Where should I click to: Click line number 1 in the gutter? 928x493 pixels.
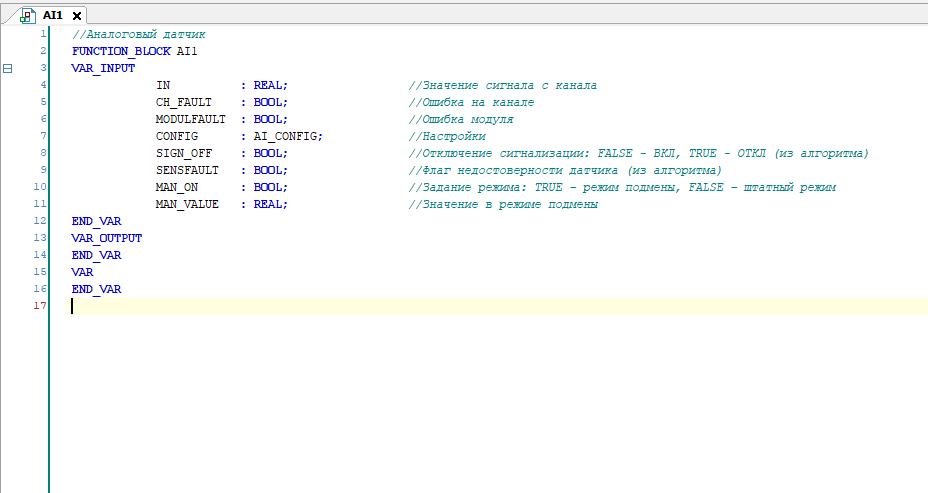coord(43,34)
